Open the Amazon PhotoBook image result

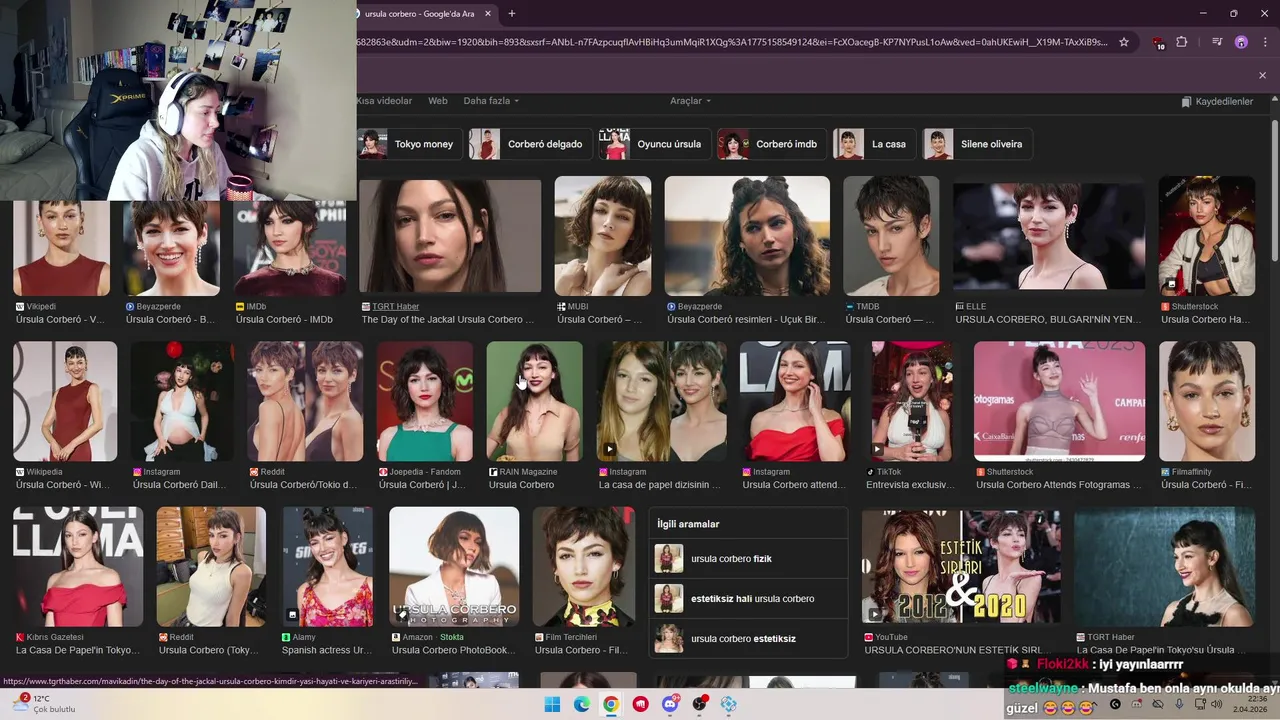click(x=454, y=567)
